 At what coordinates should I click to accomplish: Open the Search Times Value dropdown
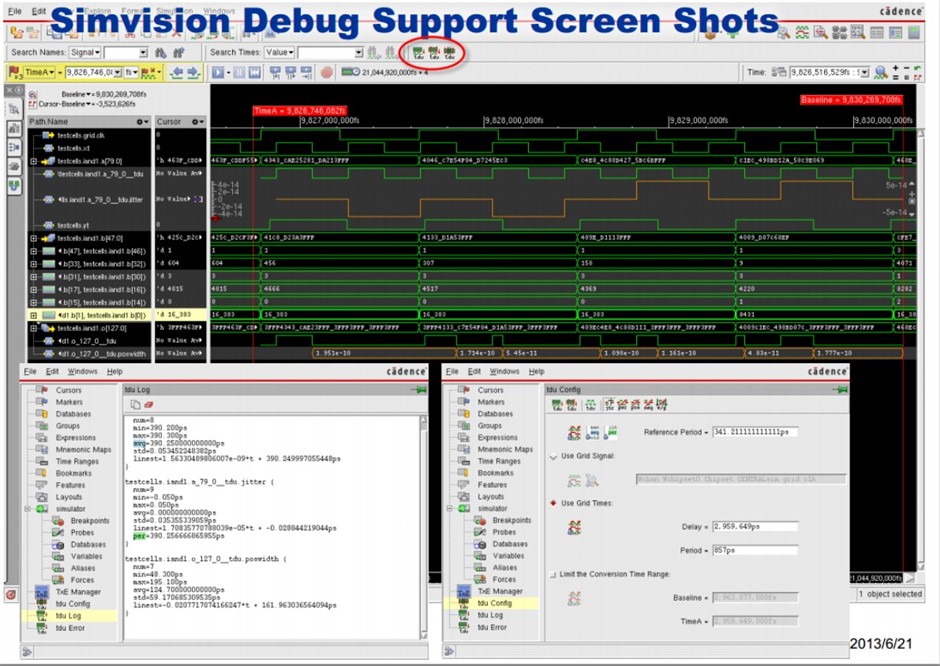point(278,52)
